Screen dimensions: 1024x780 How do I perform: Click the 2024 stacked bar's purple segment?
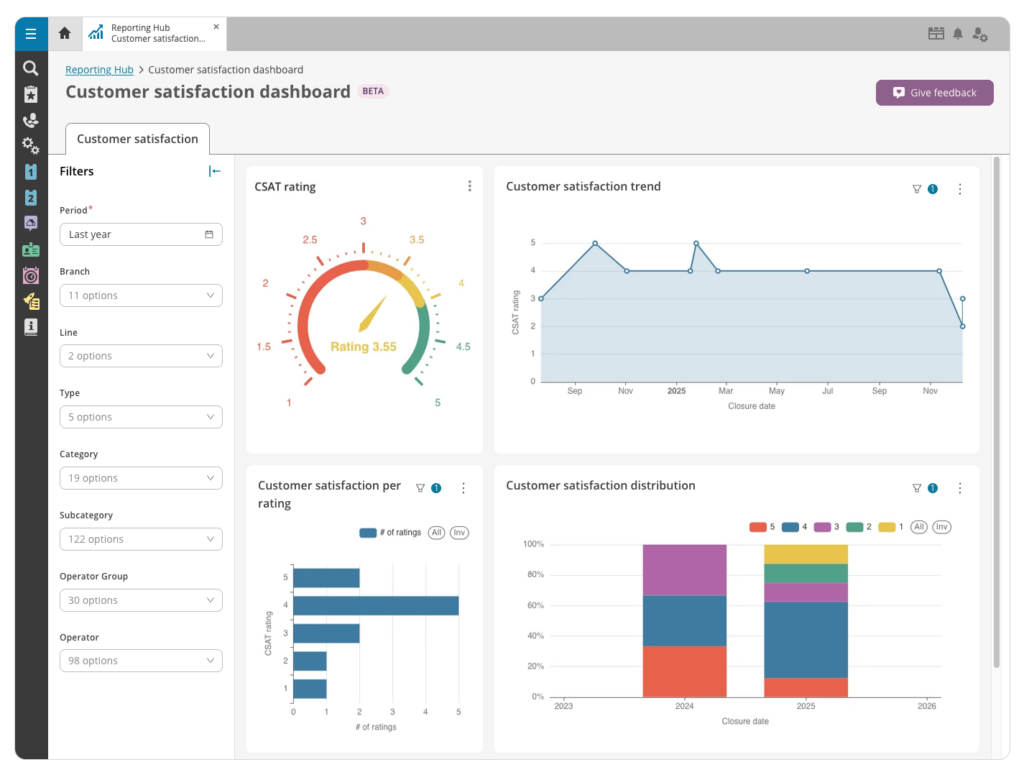[684, 570]
